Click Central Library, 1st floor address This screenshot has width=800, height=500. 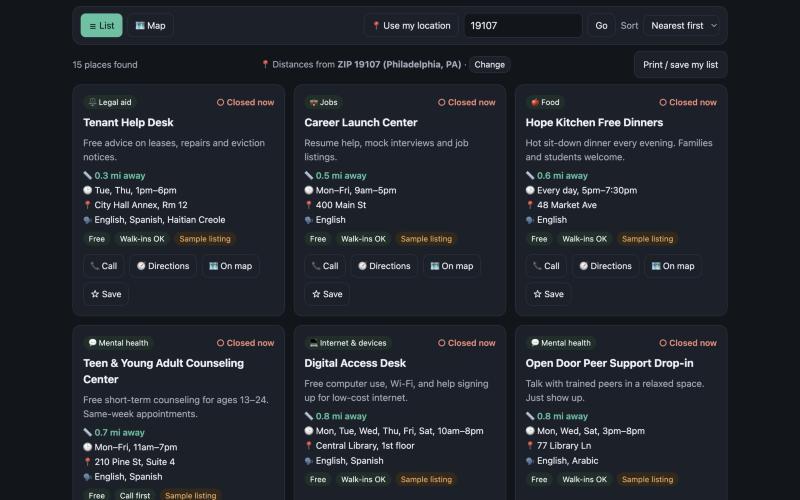(365, 446)
